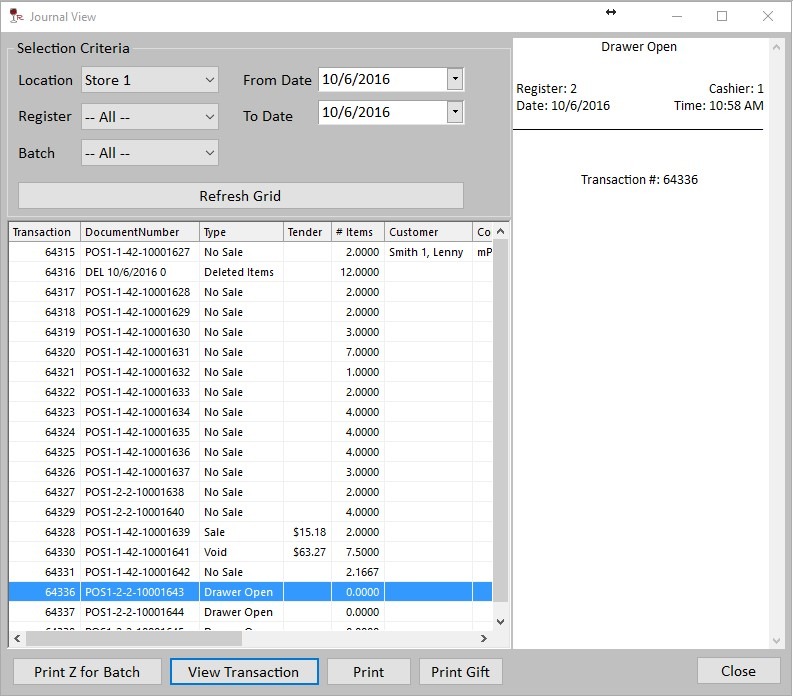Viewport: 793px width, 697px height.
Task: Click the Journal View app icon in title bar
Action: coord(15,17)
